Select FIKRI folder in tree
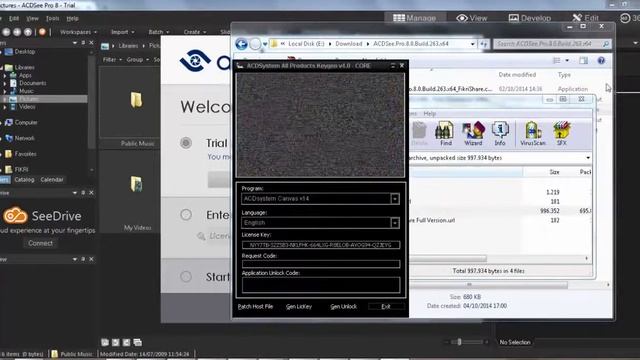Image resolution: width=640 pixels, height=360 pixels. tap(17, 169)
